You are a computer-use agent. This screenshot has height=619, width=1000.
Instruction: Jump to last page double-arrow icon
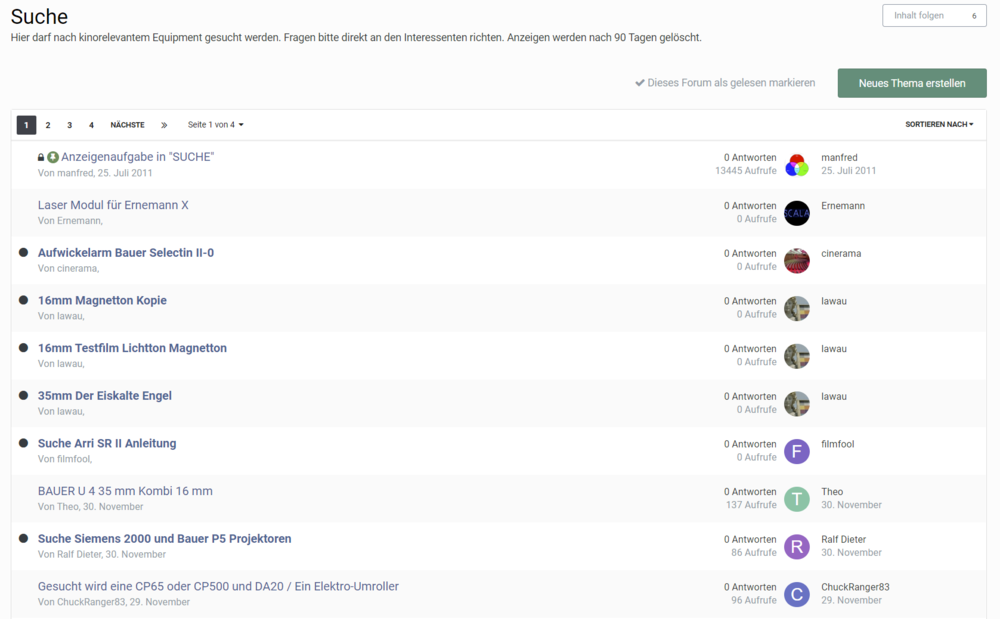(x=164, y=125)
